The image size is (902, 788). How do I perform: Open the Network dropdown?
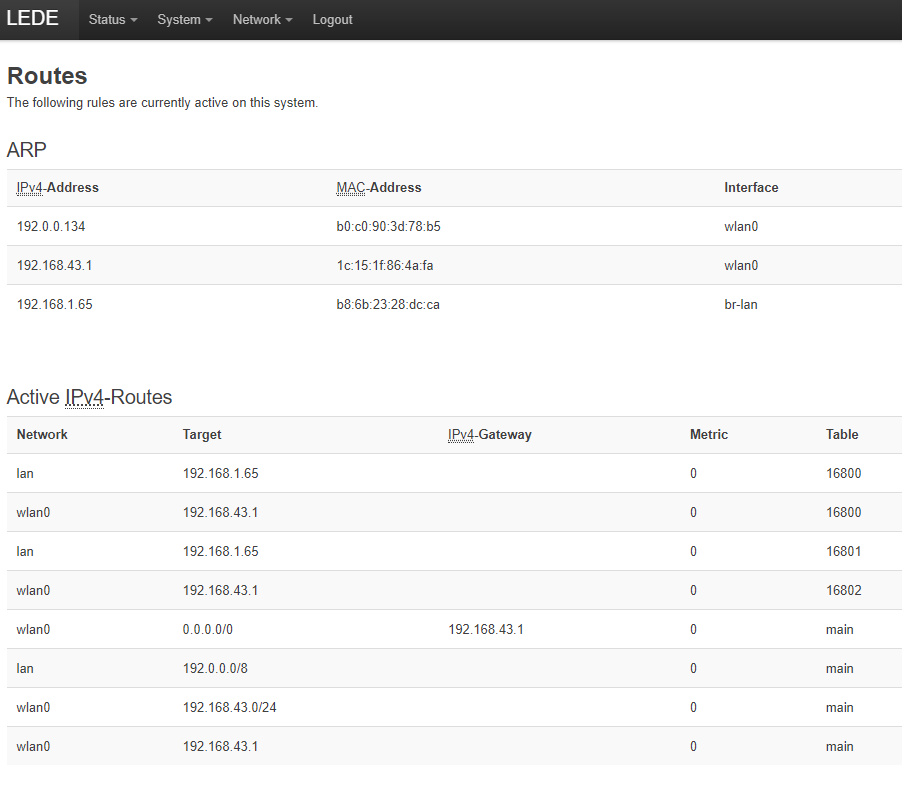[x=262, y=20]
